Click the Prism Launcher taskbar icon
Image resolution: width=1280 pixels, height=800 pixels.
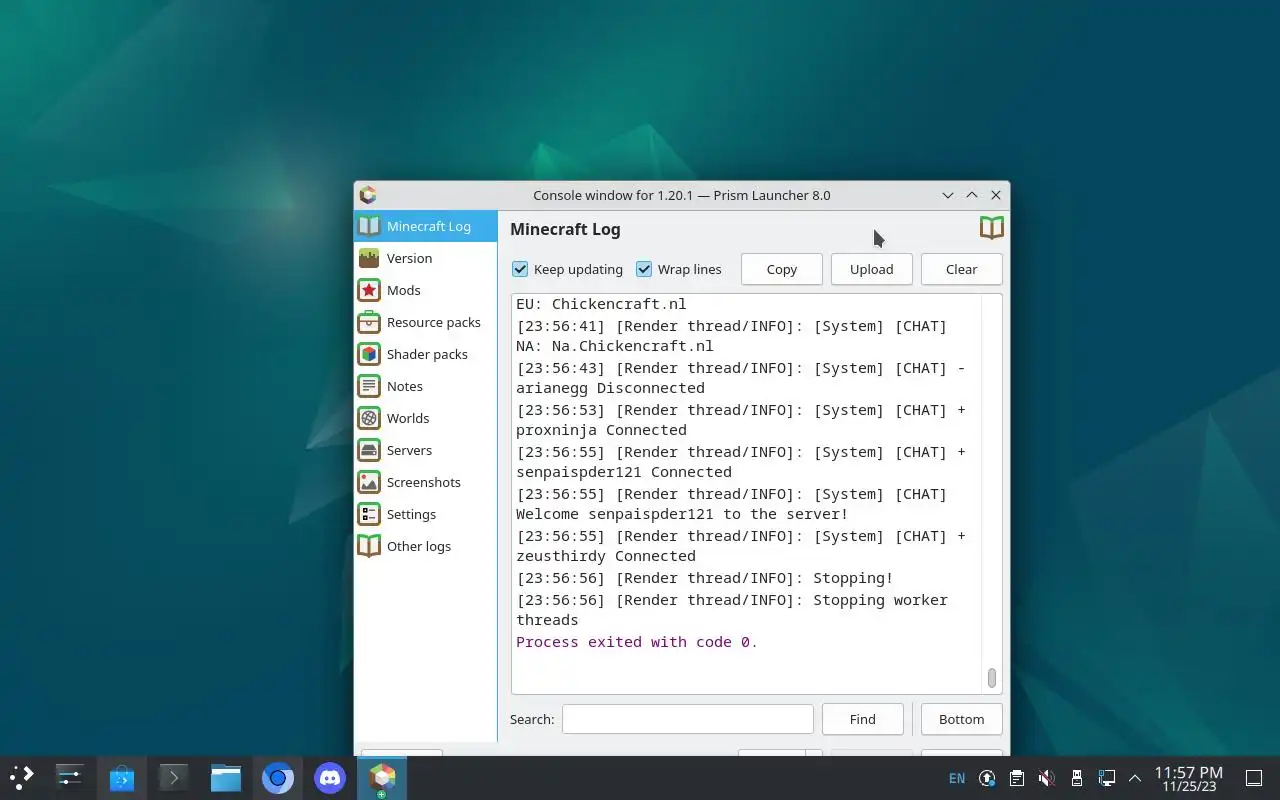coord(382,777)
